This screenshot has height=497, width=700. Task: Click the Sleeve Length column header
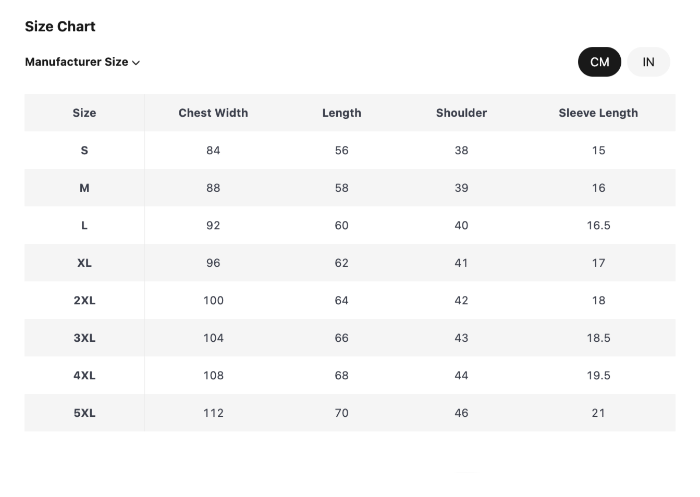(598, 113)
